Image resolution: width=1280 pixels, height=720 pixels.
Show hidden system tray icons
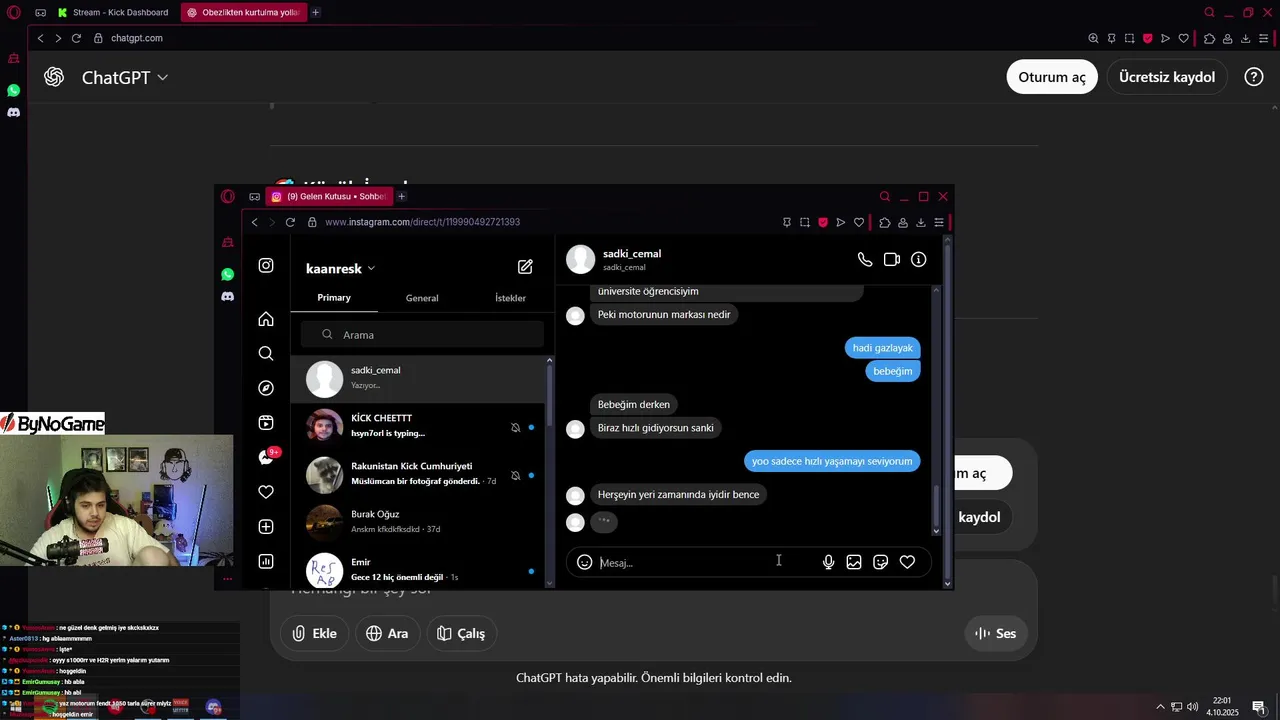[x=1160, y=707]
